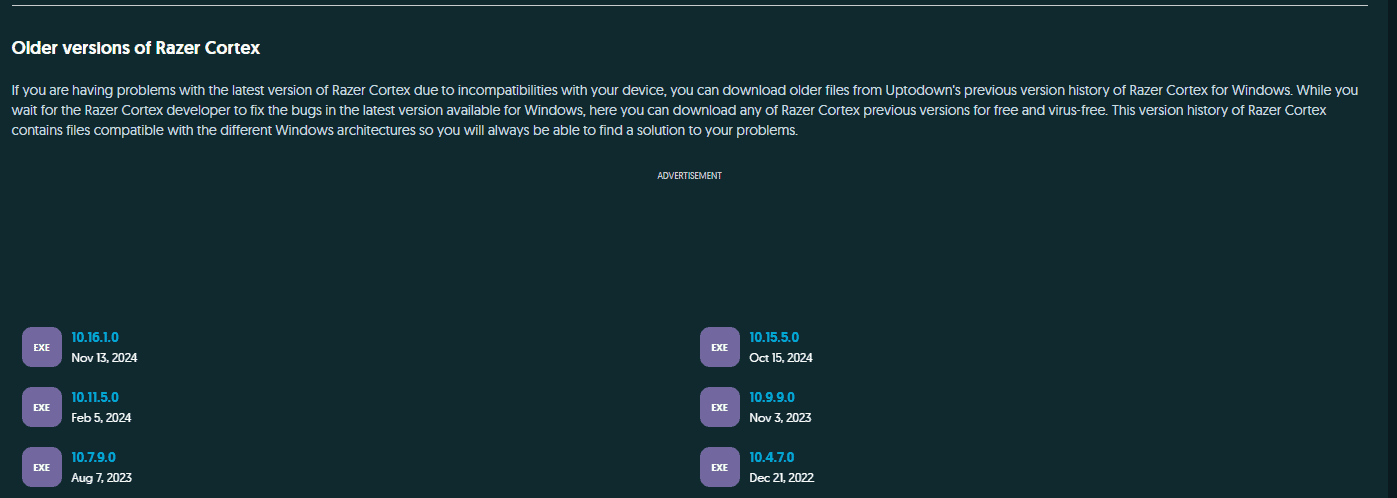Click the date Nov 13, 2024
This screenshot has height=498, width=1397.
pyautogui.click(x=104, y=358)
